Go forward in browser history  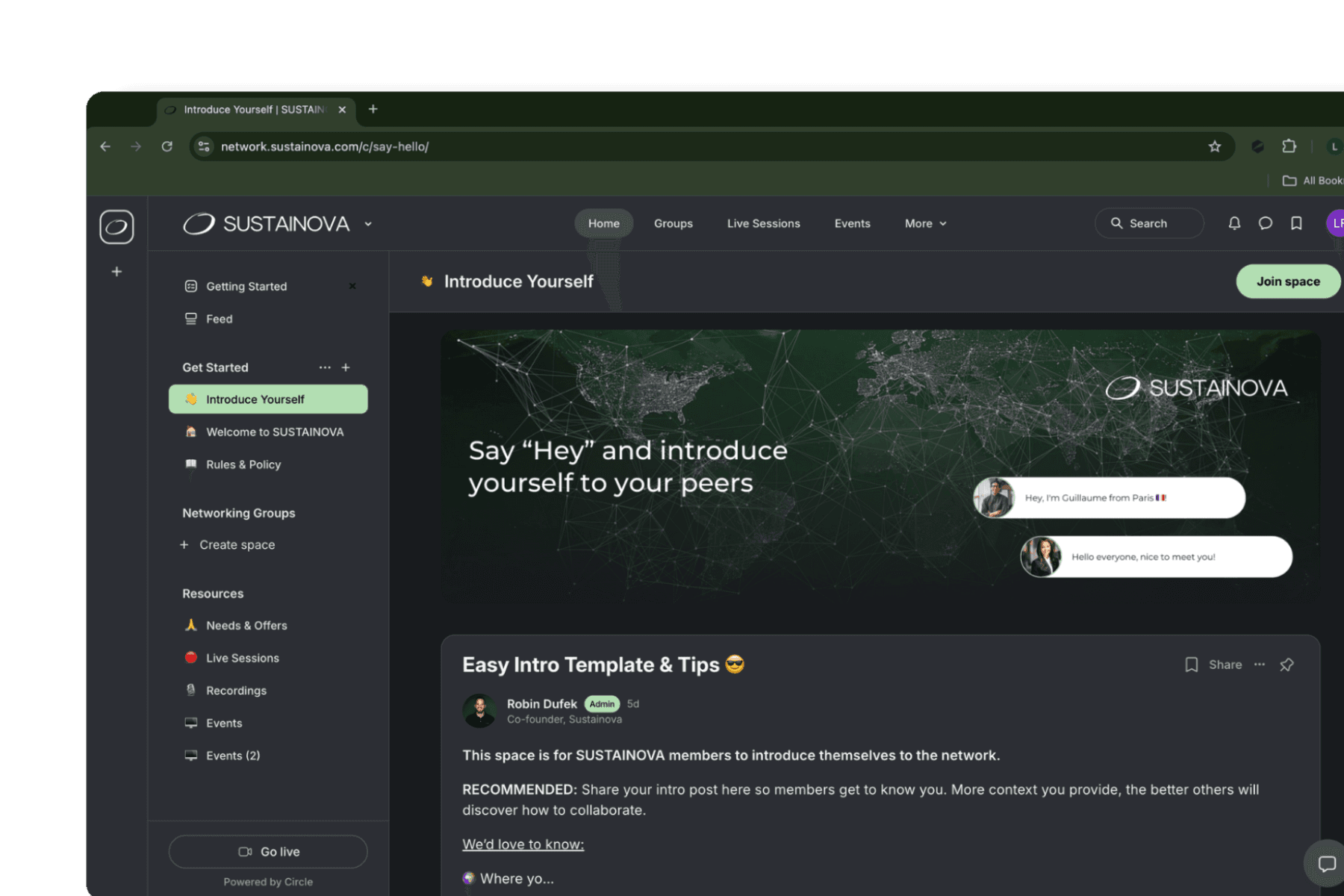[136, 146]
